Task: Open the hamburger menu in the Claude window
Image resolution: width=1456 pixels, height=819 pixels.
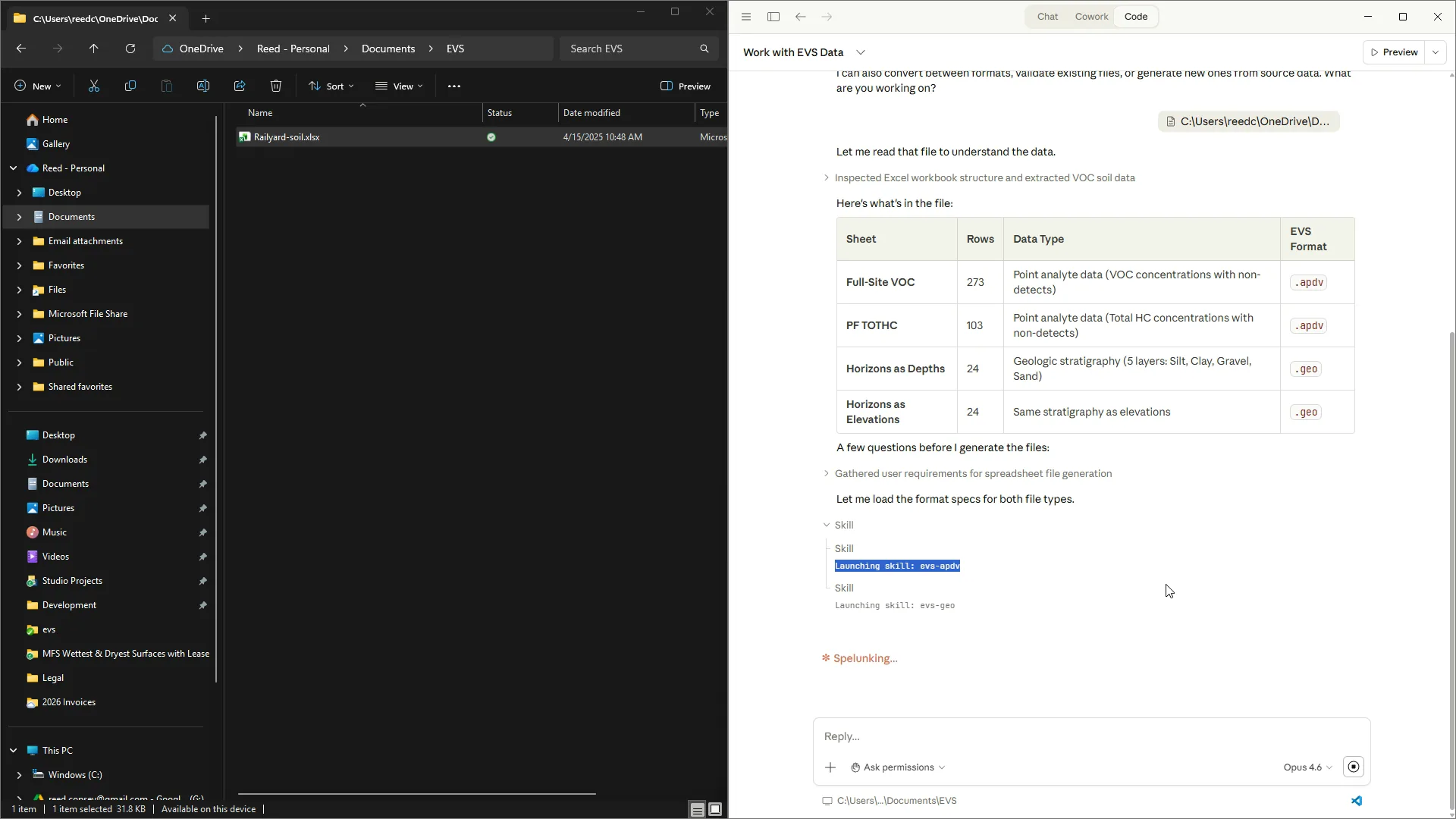Action: tap(746, 17)
